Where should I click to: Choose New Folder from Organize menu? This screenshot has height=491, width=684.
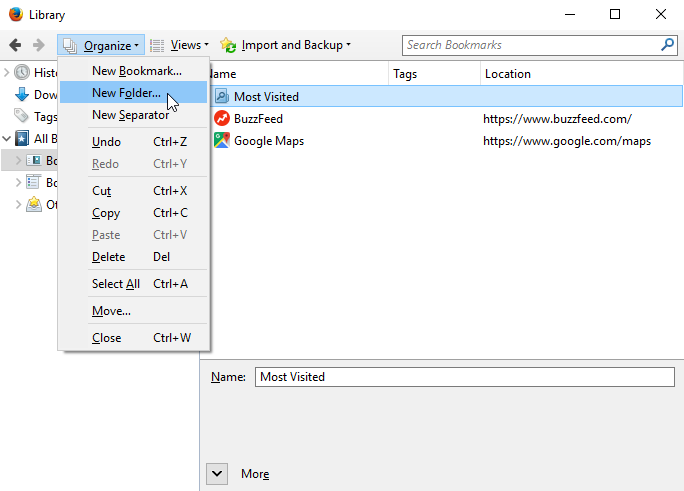click(x=126, y=93)
